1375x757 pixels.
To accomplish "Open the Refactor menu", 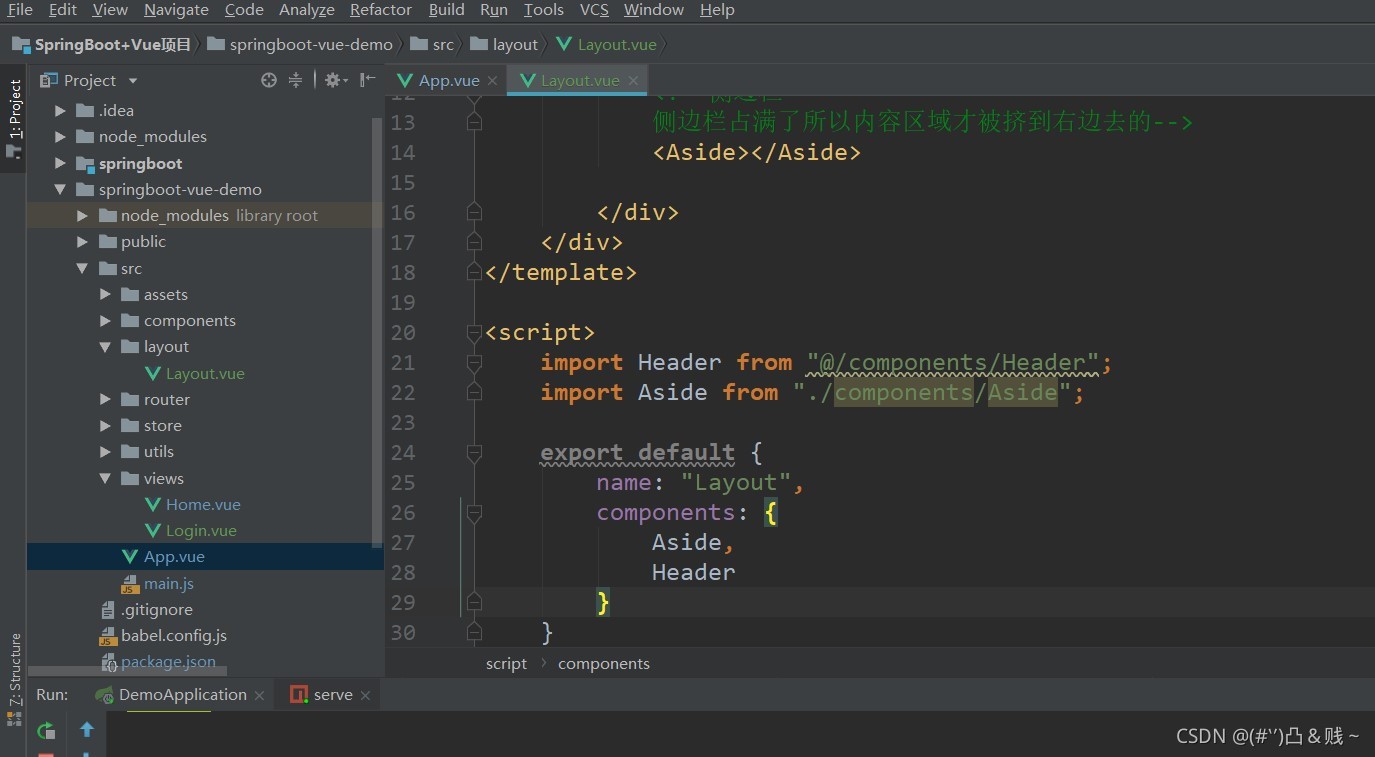I will (x=381, y=10).
